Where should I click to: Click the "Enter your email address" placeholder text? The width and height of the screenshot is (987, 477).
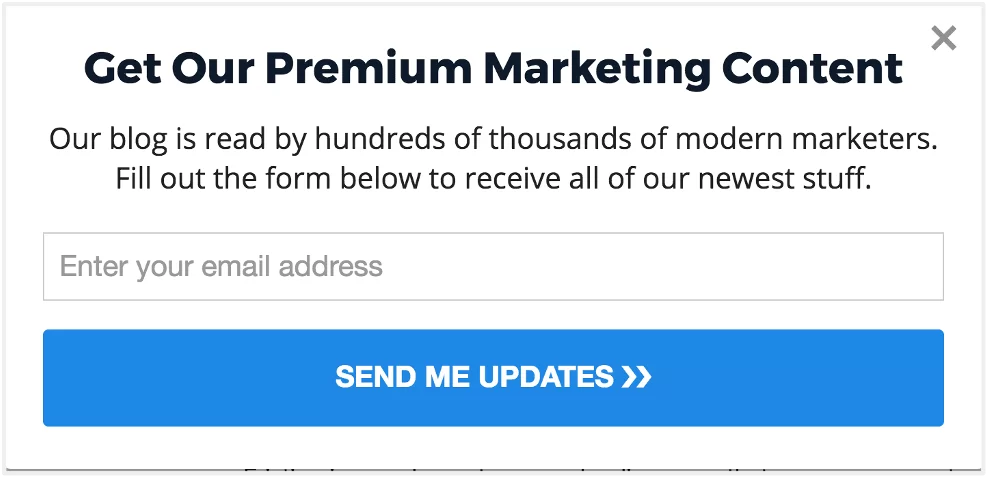[221, 267]
